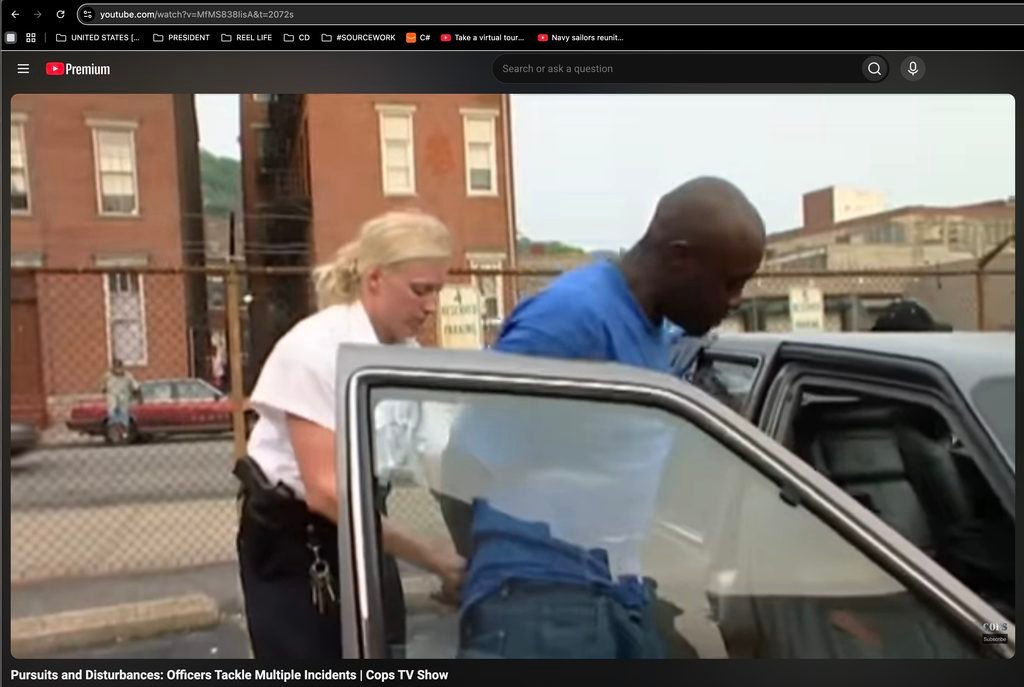Click the search magnifier button
The height and width of the screenshot is (687, 1024).
[874, 69]
